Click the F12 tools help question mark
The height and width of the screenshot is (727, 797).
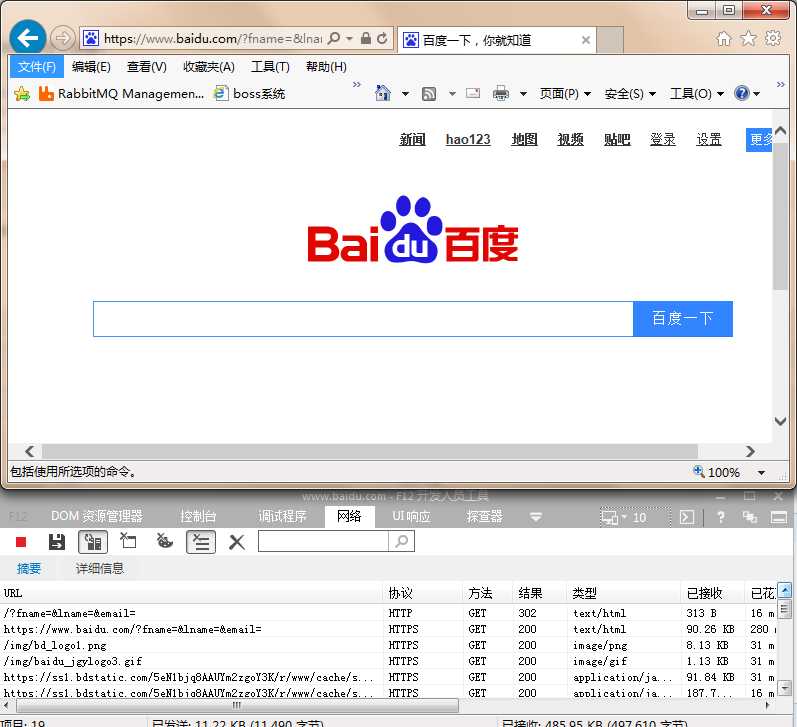[x=721, y=518]
